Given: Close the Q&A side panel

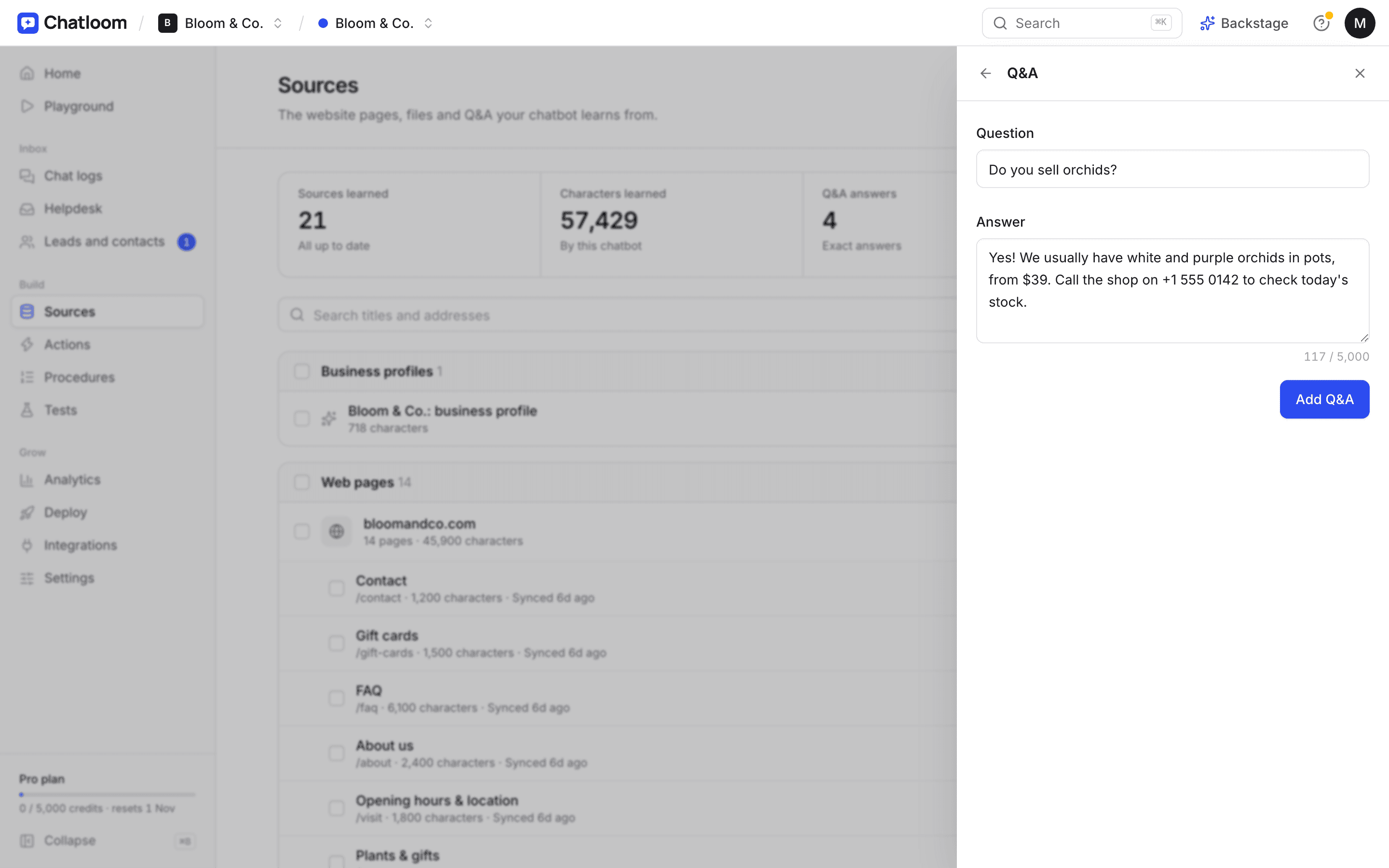Looking at the screenshot, I should click(1360, 73).
